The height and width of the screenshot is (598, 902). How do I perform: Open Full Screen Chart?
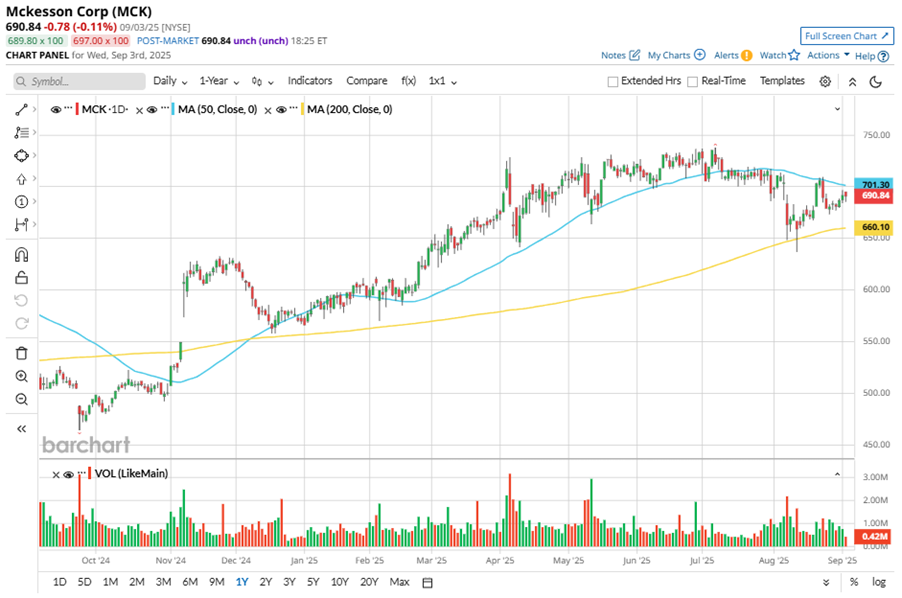click(847, 36)
